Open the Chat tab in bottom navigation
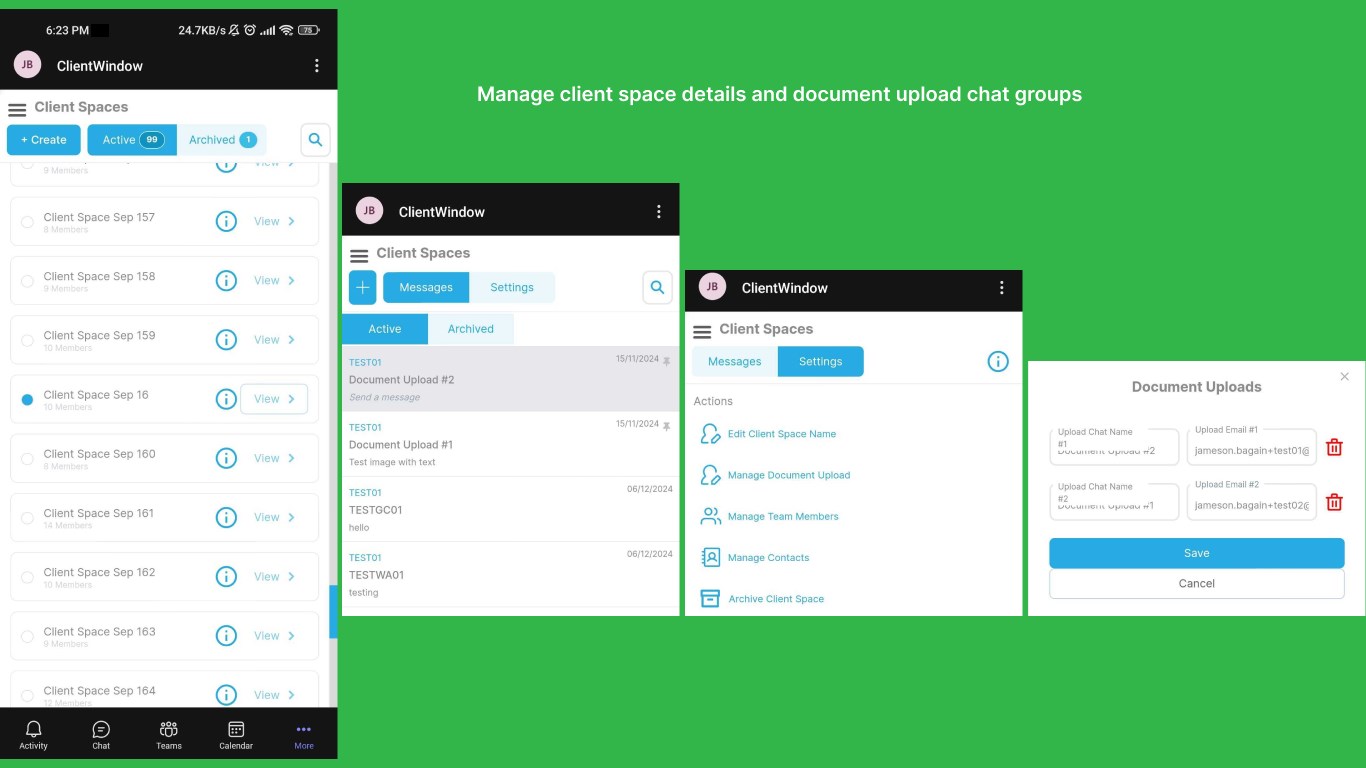Screen dimensions: 1366x768 coord(101,734)
